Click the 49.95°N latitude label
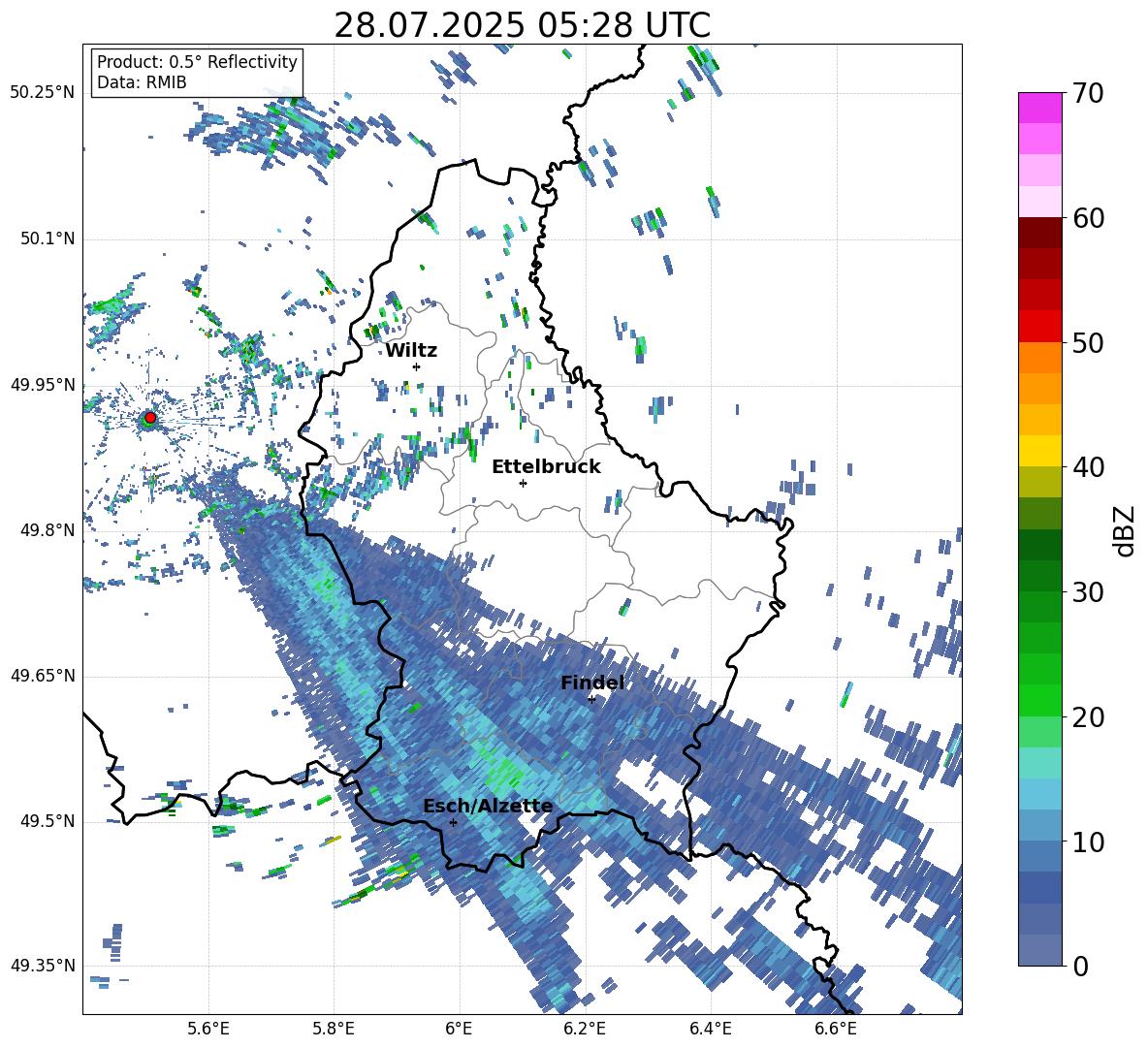The width and height of the screenshot is (1148, 1048). (x=43, y=385)
